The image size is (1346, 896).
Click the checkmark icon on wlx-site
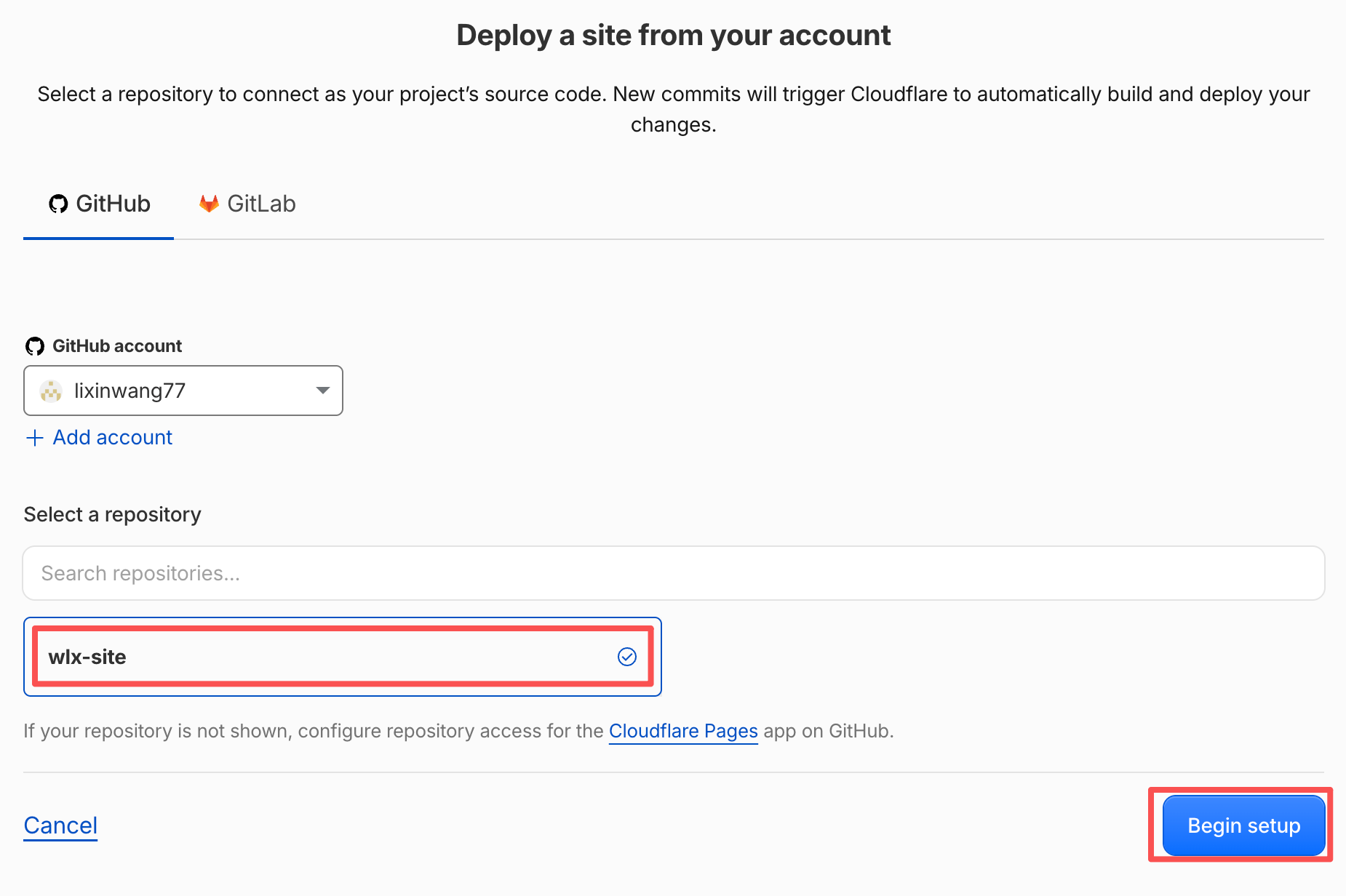[627, 657]
